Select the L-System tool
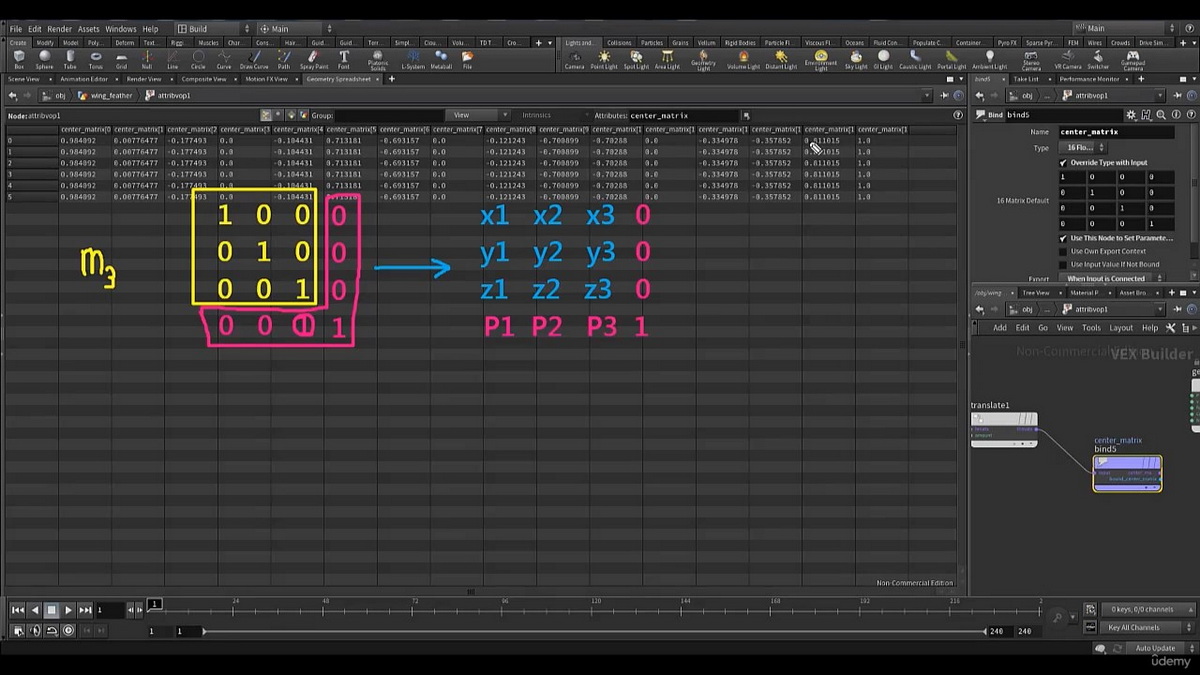The image size is (1200, 675). pos(413,60)
